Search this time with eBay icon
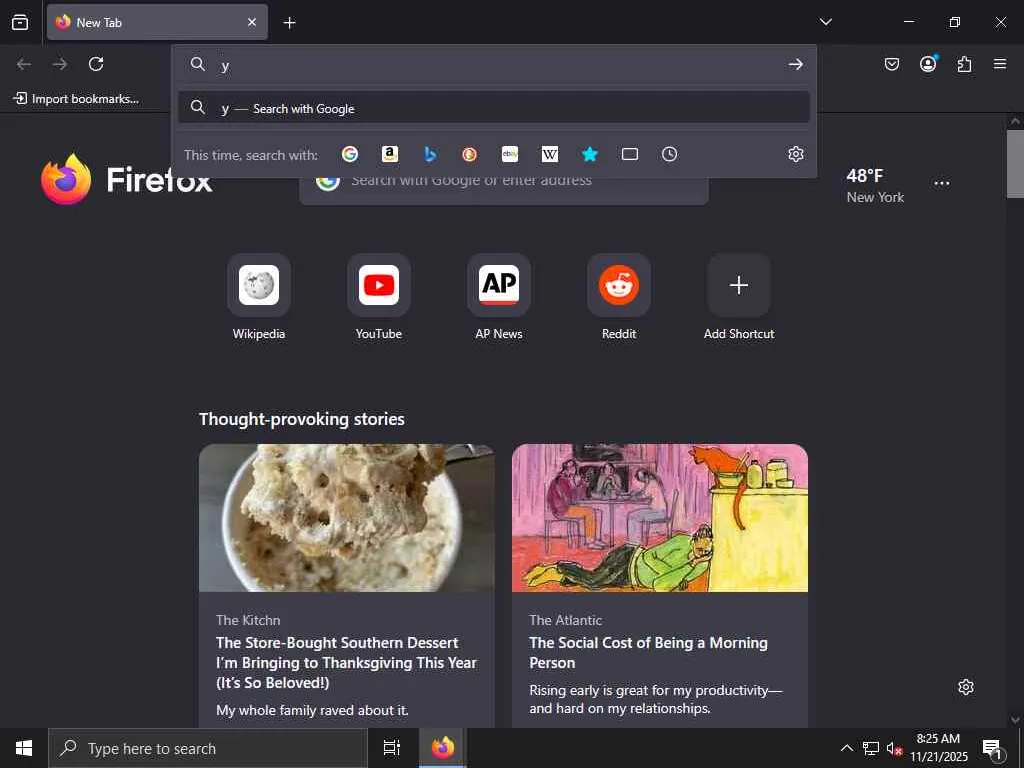Viewport: 1024px width, 768px height. pyautogui.click(x=510, y=154)
